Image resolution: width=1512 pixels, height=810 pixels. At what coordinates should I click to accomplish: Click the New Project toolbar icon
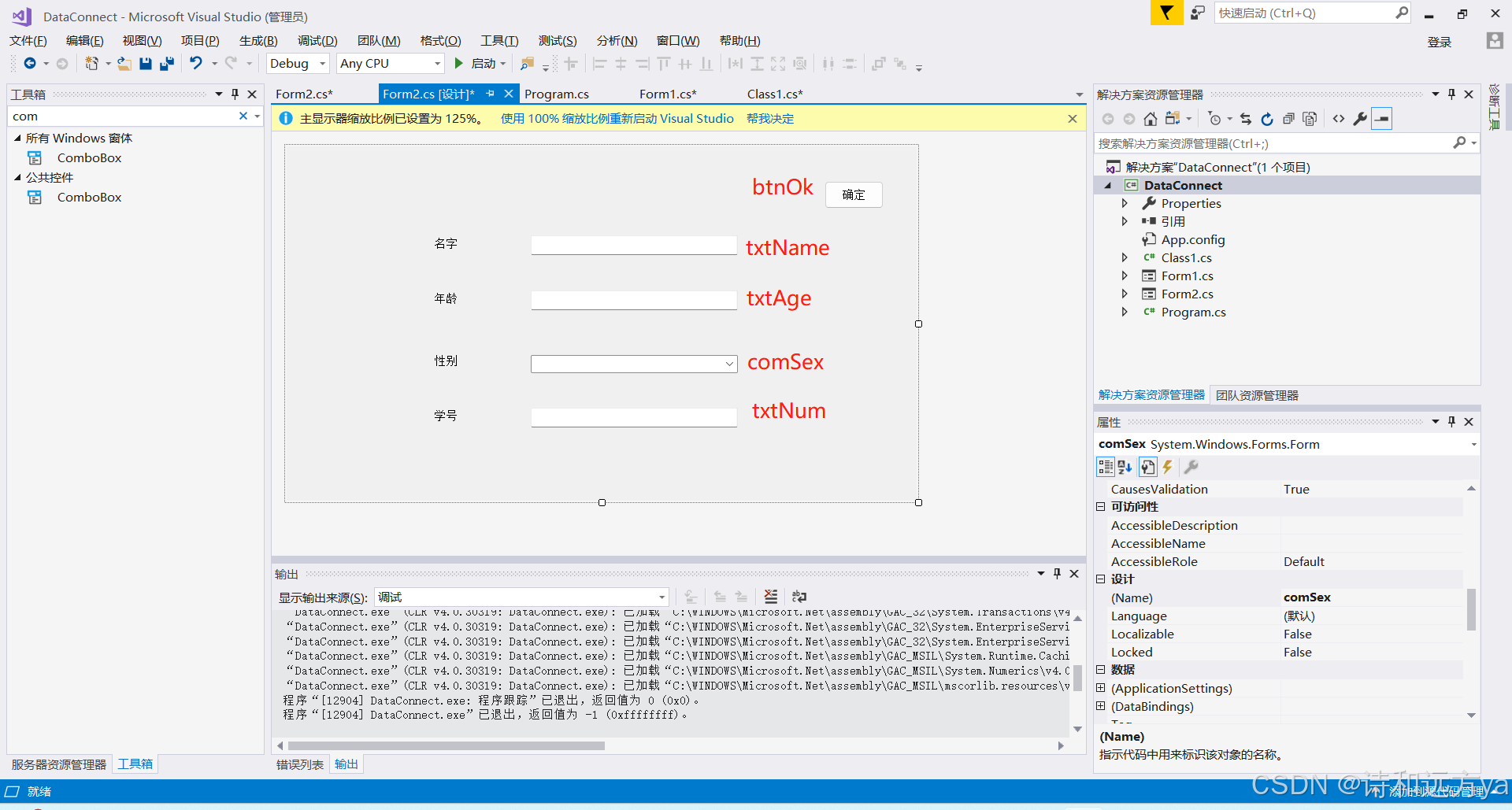(x=92, y=64)
